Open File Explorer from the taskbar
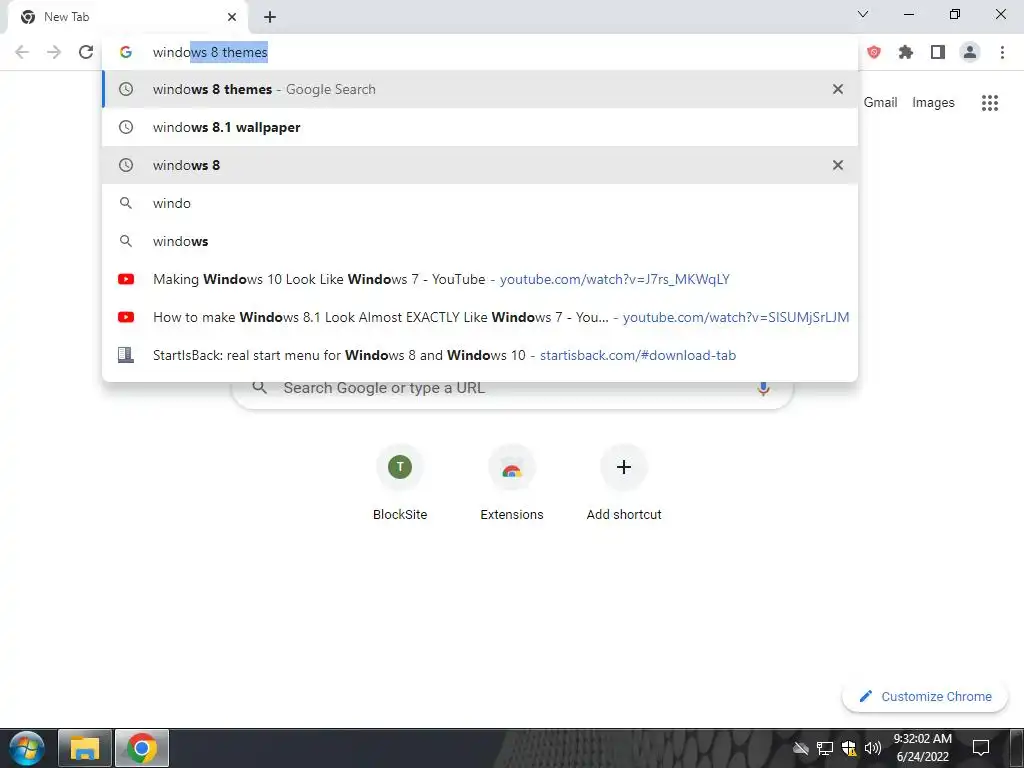Screen dimensions: 1024x768 (x=85, y=748)
